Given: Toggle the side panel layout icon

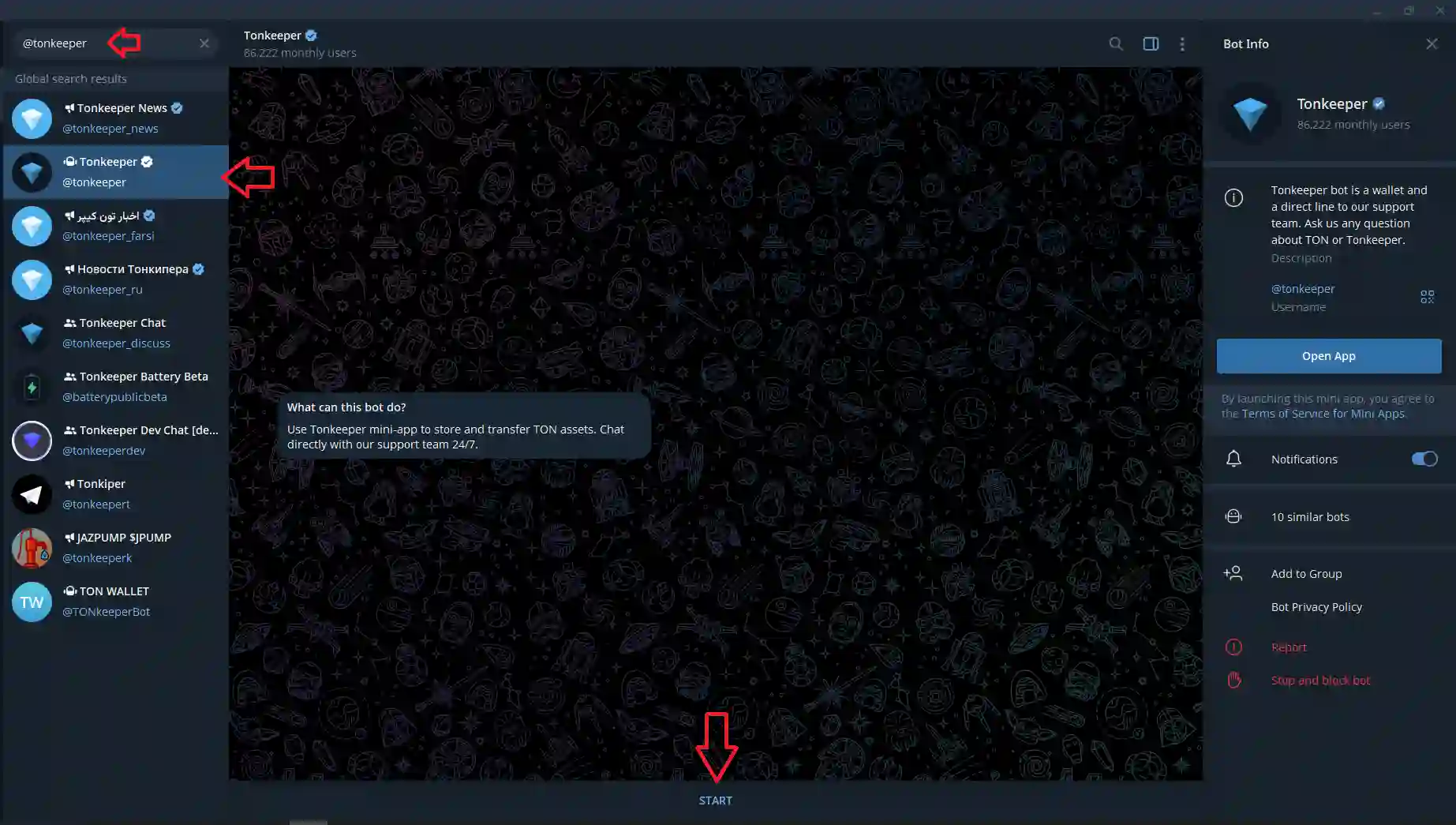Looking at the screenshot, I should (1151, 44).
